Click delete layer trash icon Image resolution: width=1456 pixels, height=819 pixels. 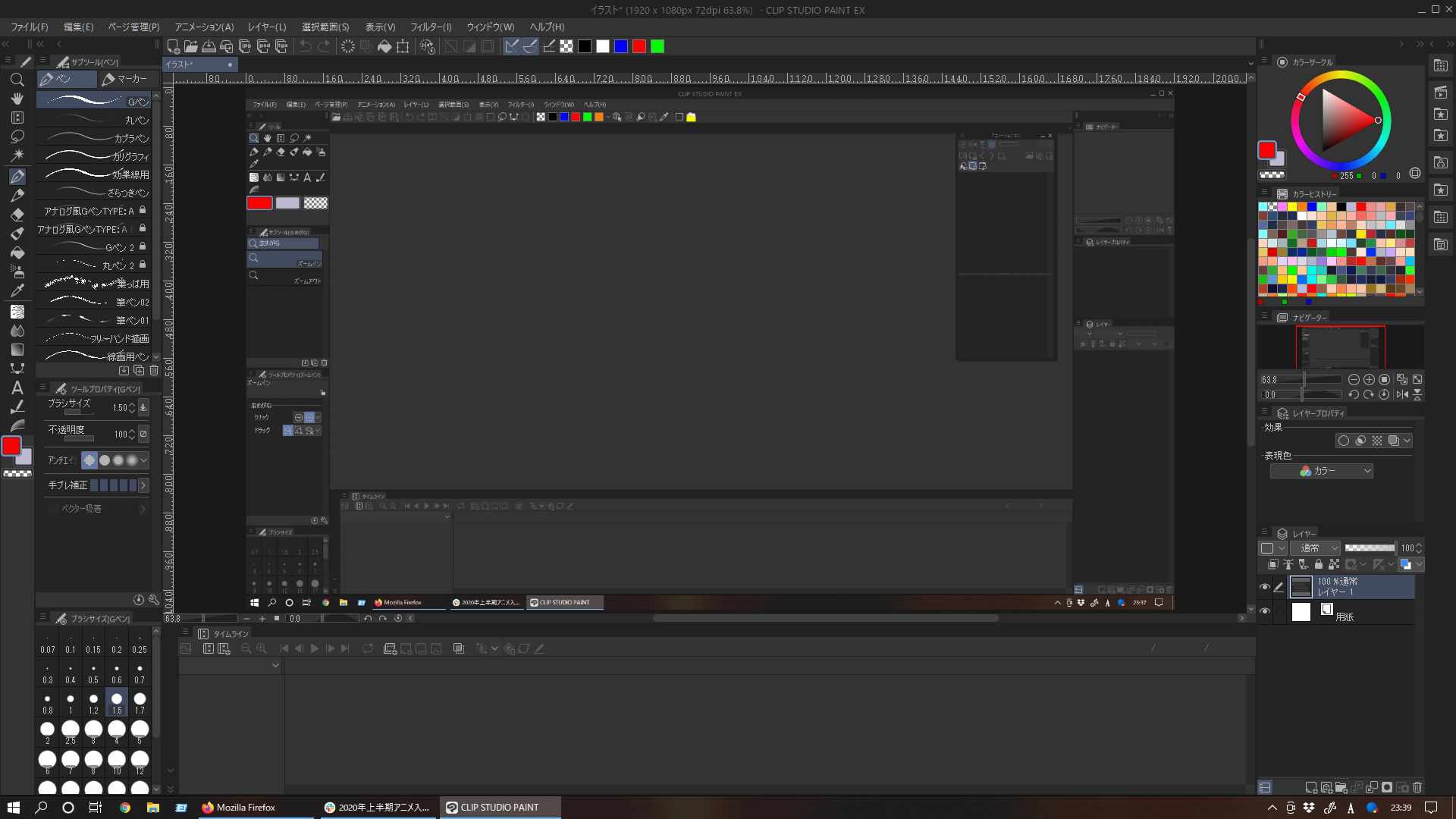[1417, 788]
